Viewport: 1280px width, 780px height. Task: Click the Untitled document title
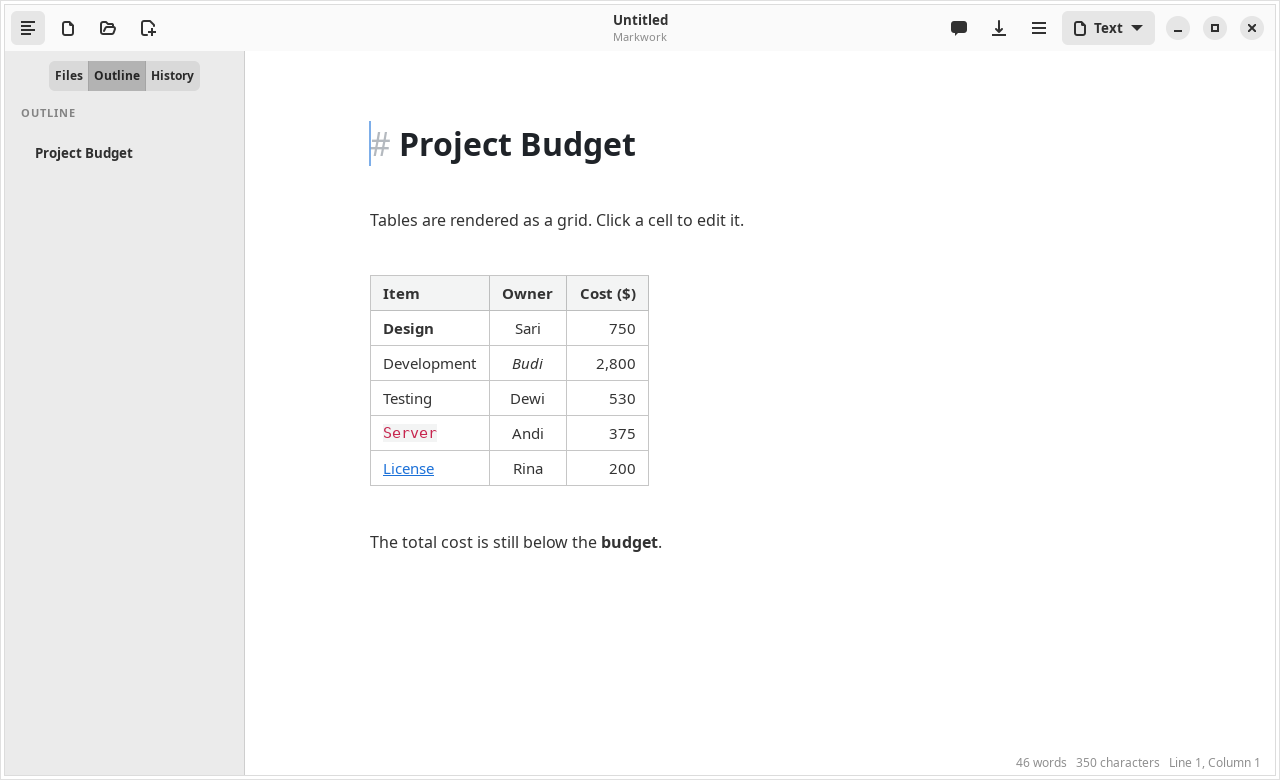point(640,20)
